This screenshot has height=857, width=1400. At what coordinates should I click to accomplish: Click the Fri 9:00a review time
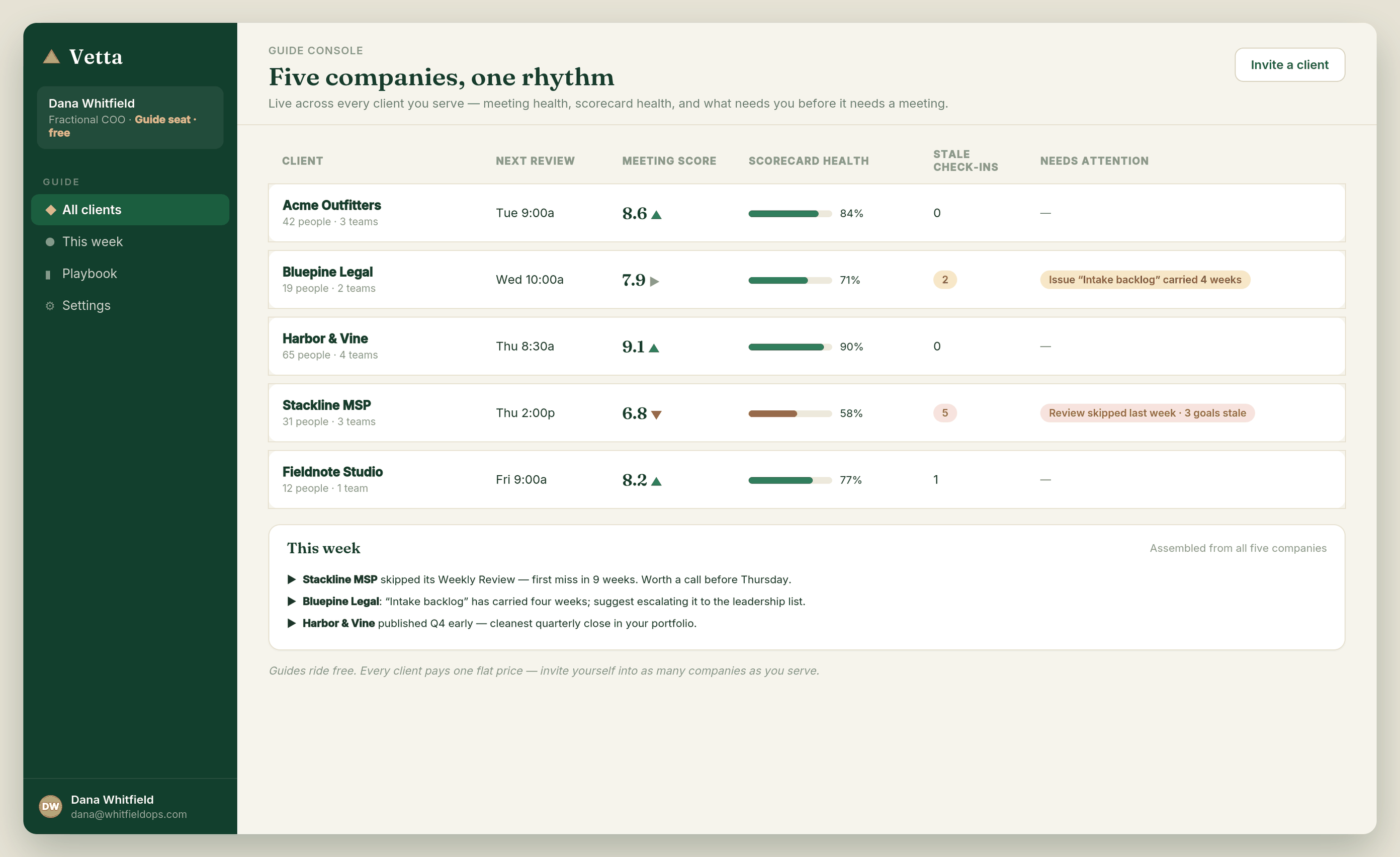click(x=521, y=480)
